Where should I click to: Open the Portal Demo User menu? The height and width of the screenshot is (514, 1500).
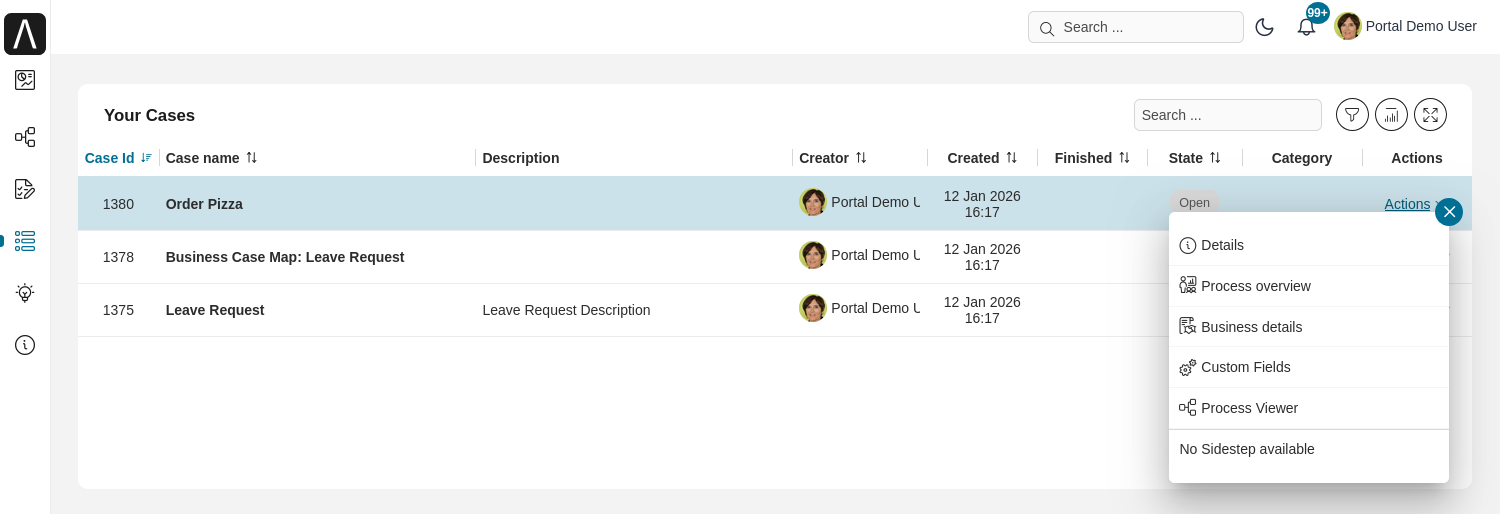coord(1406,27)
